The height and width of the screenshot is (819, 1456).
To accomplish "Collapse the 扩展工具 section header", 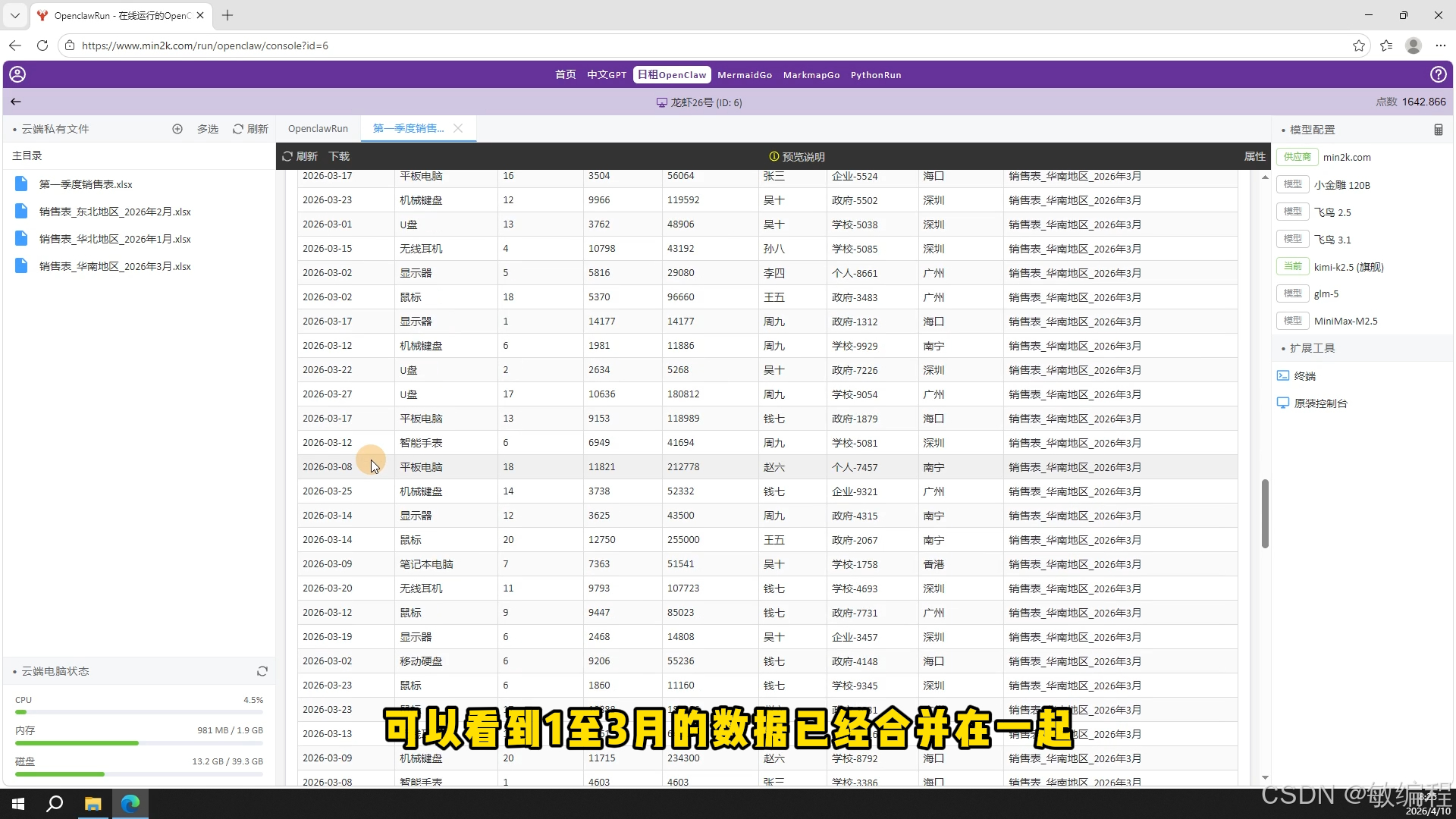I will click(x=1312, y=348).
